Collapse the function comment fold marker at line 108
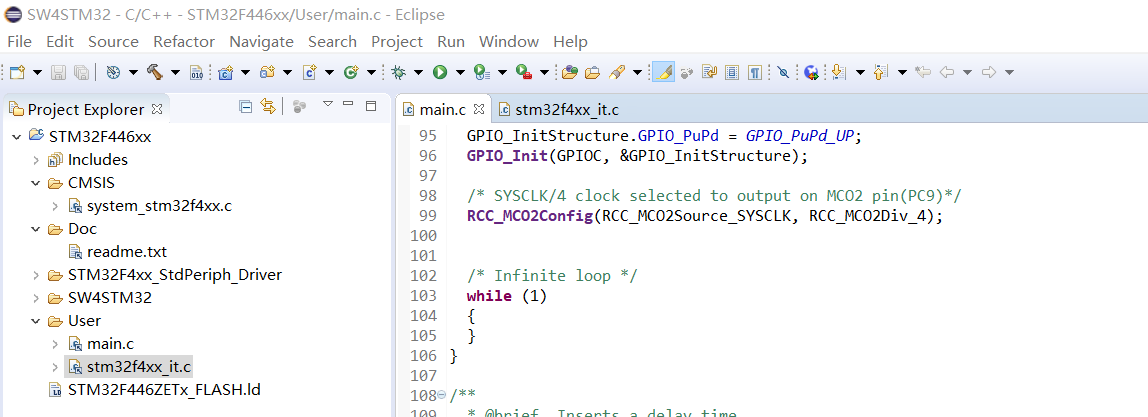The image size is (1148, 417). (441, 395)
